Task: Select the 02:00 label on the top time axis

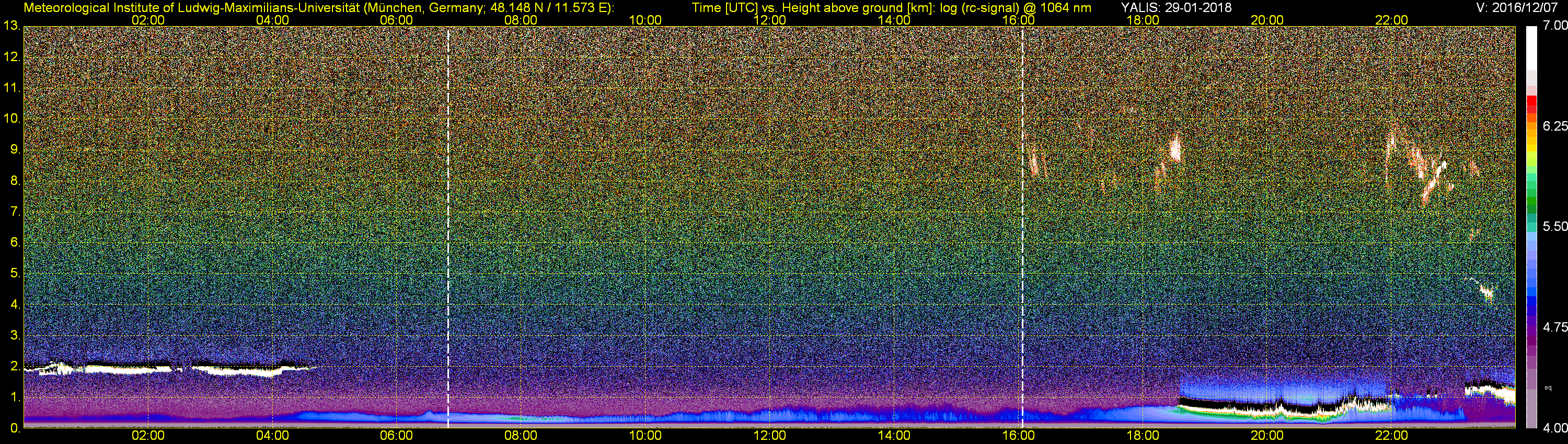Action: 148,19
